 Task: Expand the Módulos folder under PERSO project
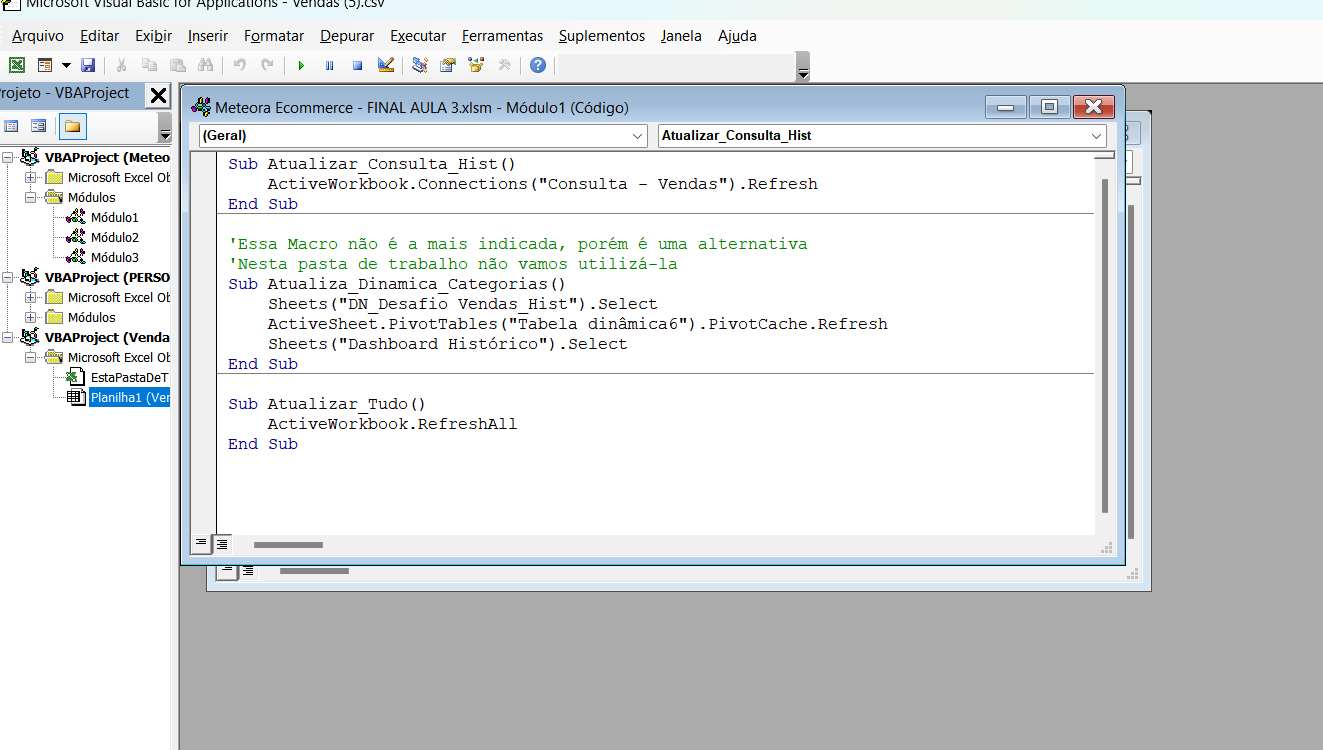30,317
